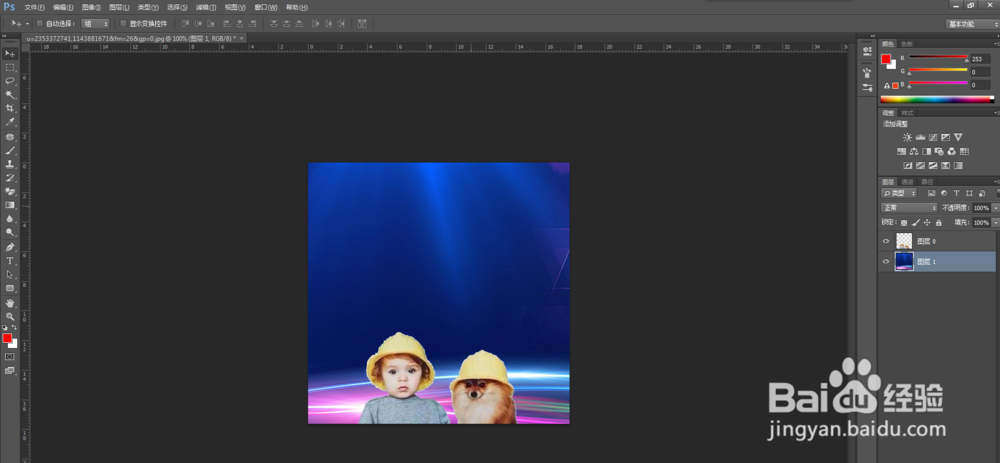Click the color spectrum ramp bar
Screen dimensions: 1000x463
(937, 99)
